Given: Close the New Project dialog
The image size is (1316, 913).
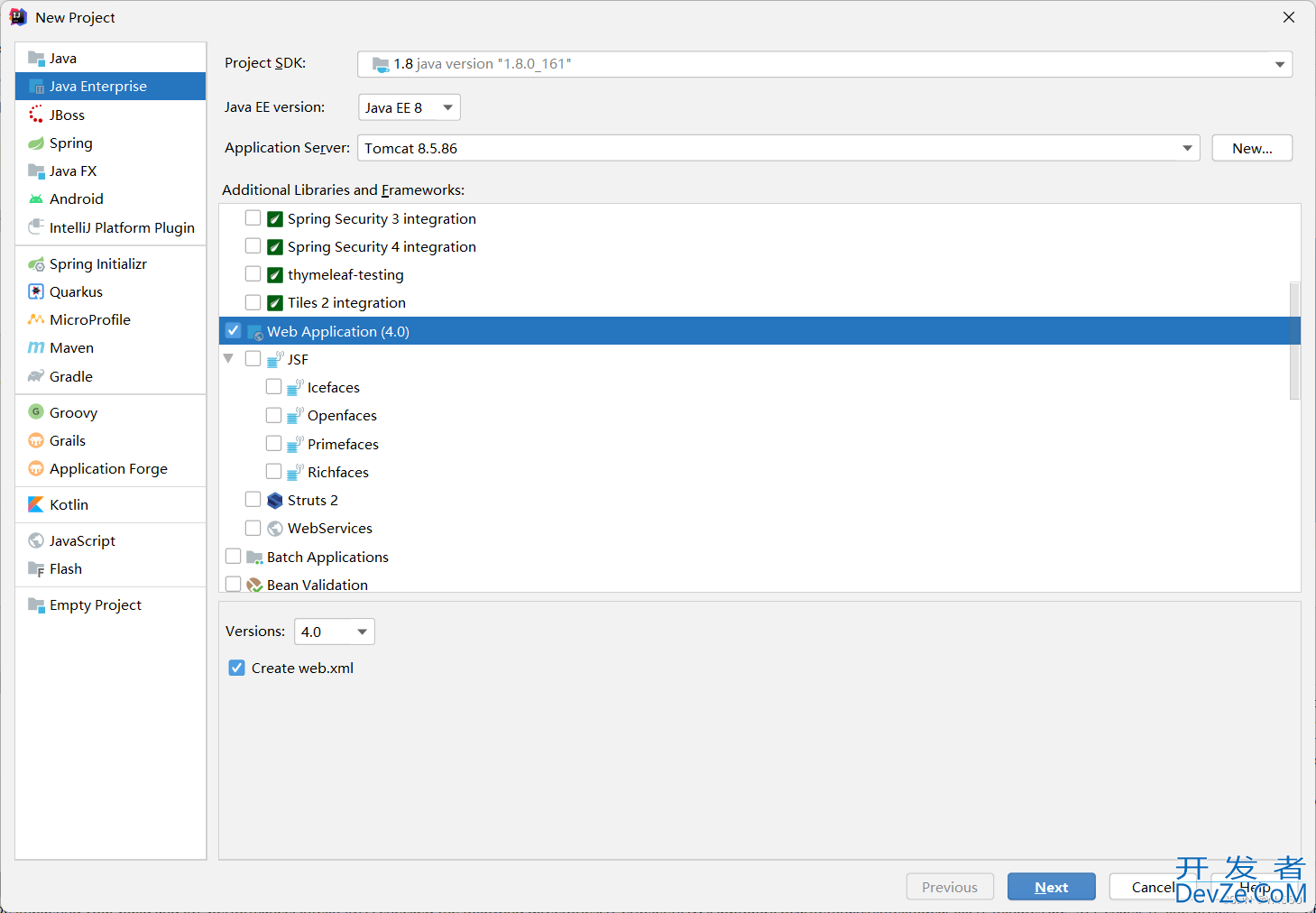Looking at the screenshot, I should [1289, 17].
